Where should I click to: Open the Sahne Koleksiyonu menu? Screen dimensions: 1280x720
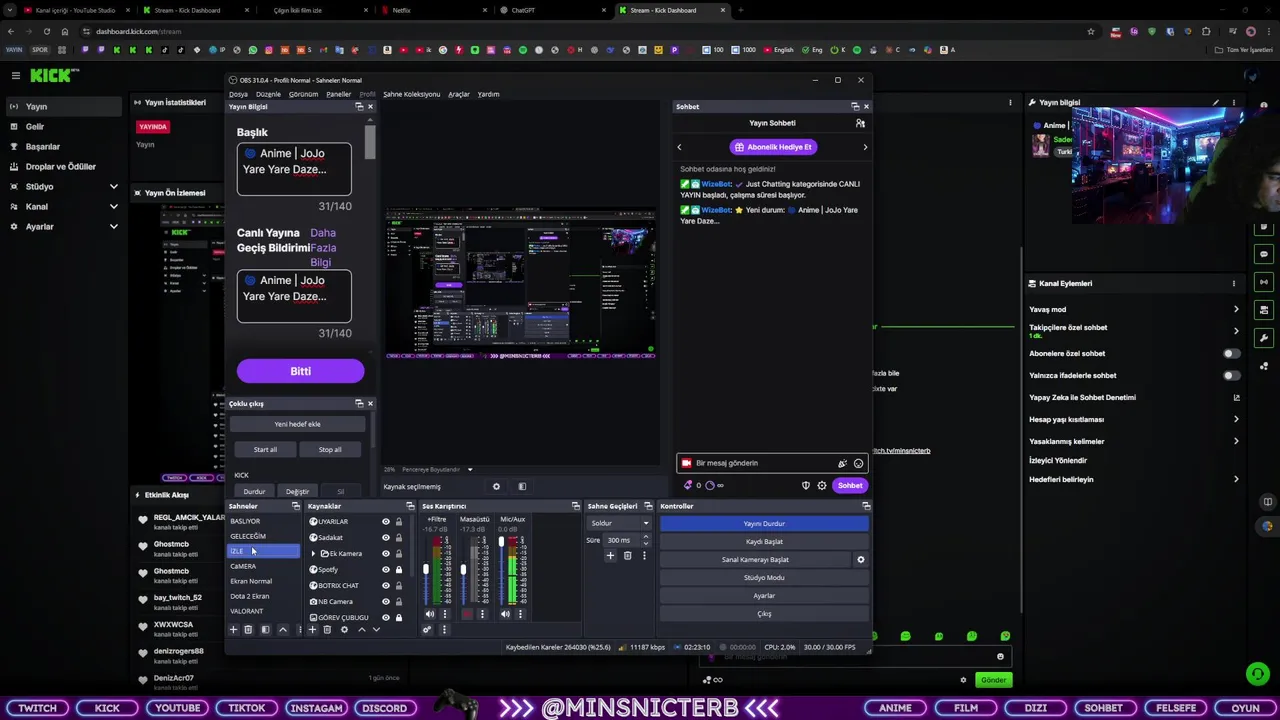pos(411,94)
